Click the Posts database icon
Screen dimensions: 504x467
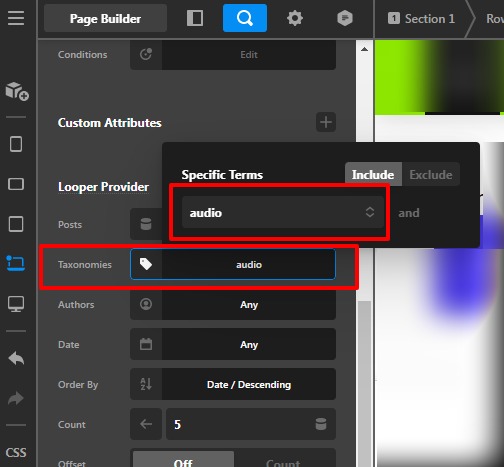pos(146,224)
